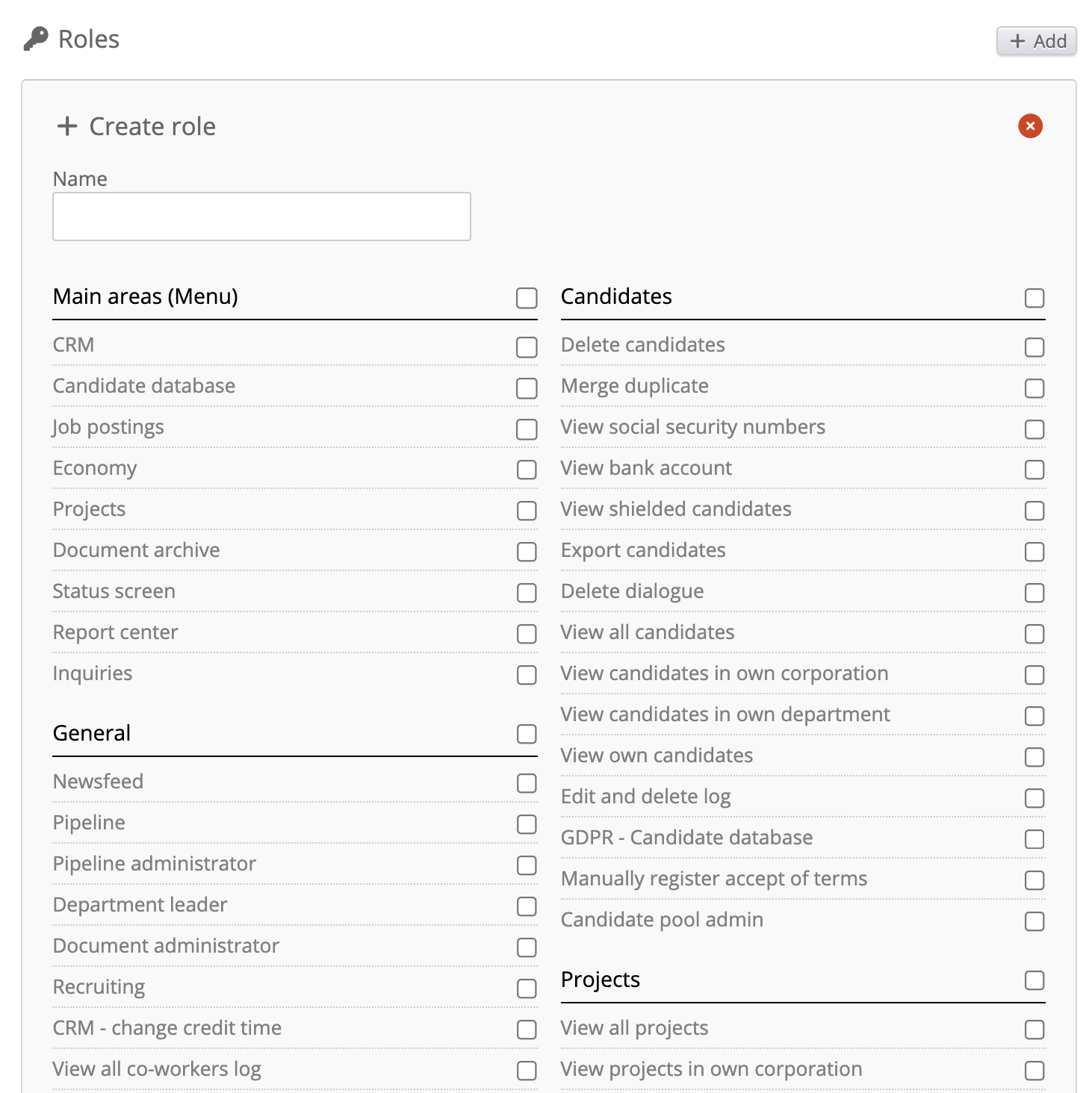The image size is (1092, 1093).
Task: Toggle the Job postings checkbox
Action: pos(527,429)
